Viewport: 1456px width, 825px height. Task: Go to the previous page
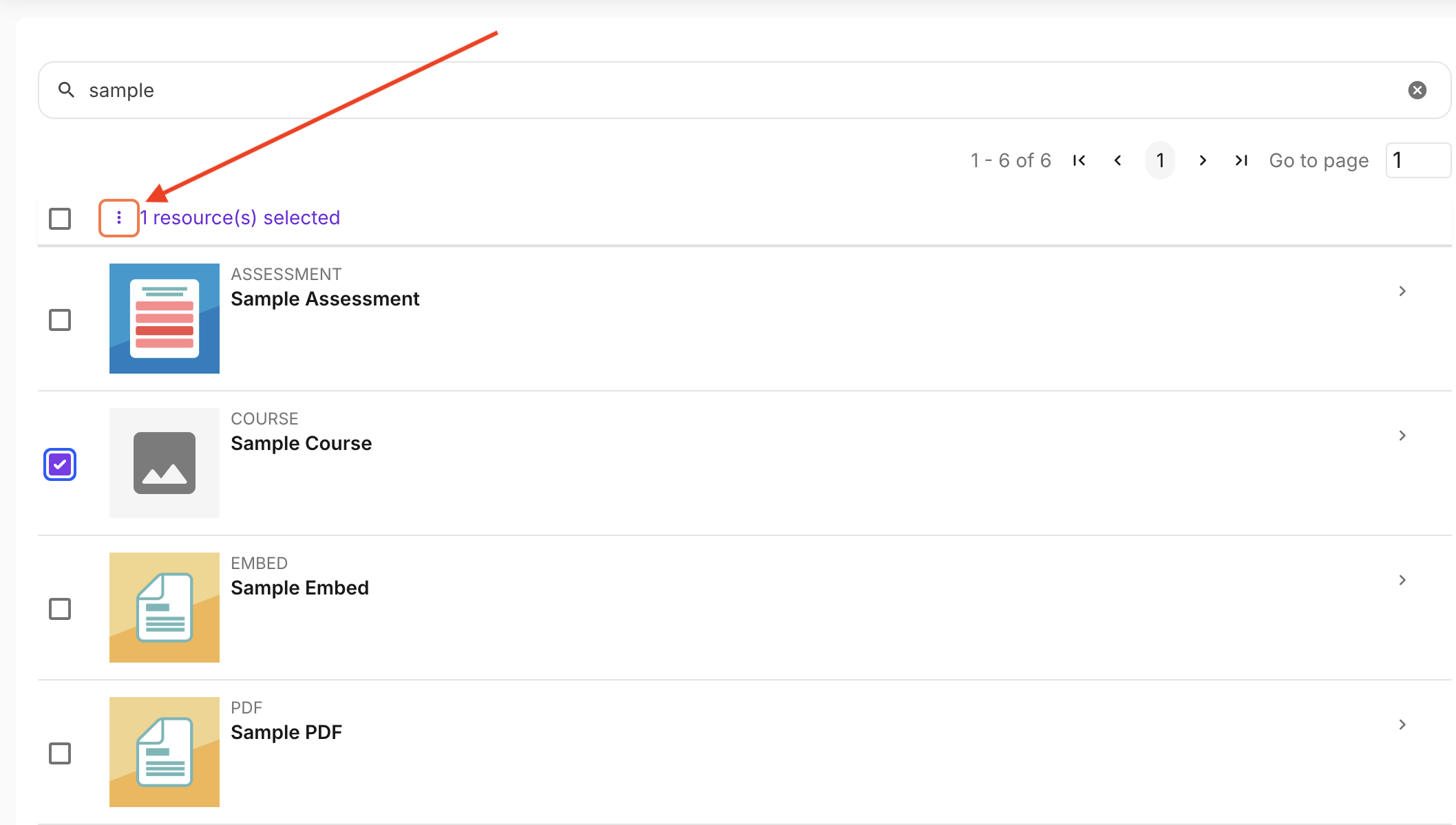[1118, 160]
